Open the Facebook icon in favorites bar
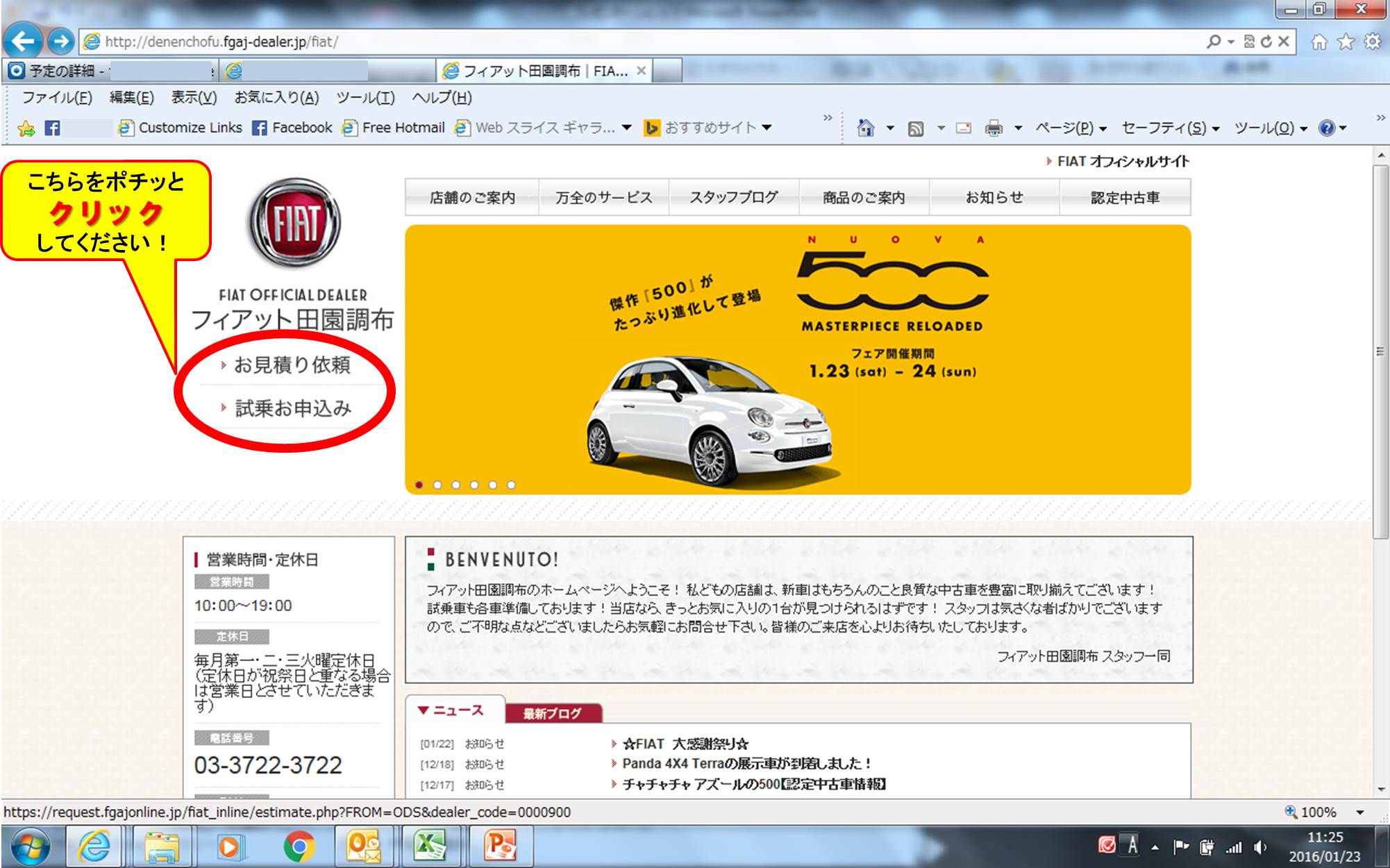The height and width of the screenshot is (868, 1390). (52, 128)
